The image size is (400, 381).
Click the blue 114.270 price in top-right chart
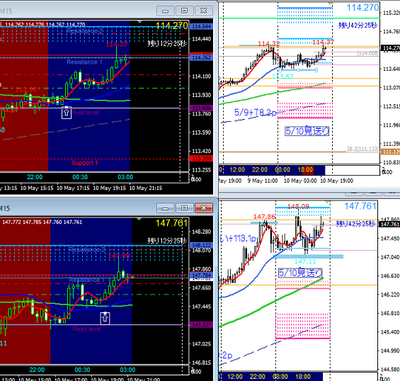pos(363,8)
